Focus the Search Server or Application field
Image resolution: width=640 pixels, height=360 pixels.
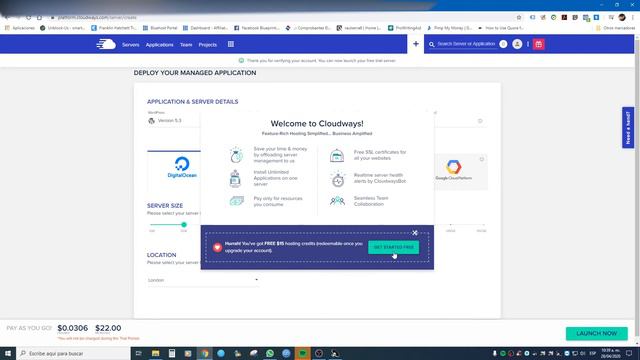pyautogui.click(x=466, y=44)
